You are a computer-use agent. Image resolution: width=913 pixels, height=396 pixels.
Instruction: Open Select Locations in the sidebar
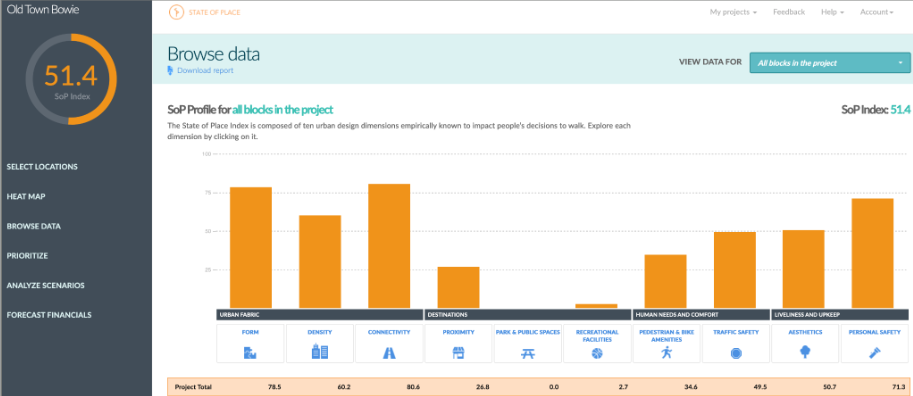click(x=42, y=167)
